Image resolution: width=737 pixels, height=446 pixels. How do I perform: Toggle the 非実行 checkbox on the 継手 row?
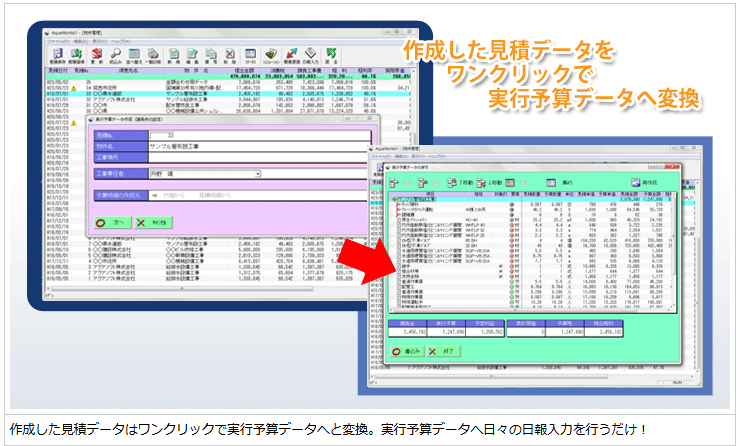499,264
